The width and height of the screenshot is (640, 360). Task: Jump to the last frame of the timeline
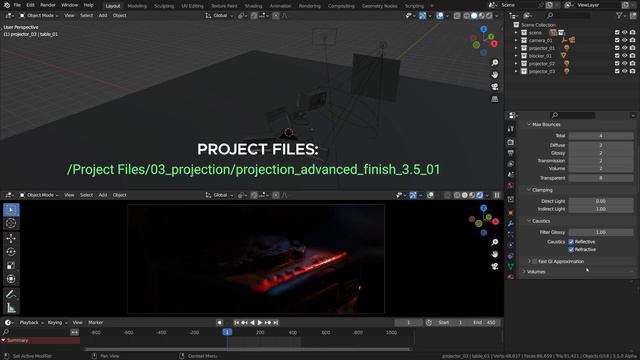pyautogui.click(x=276, y=322)
